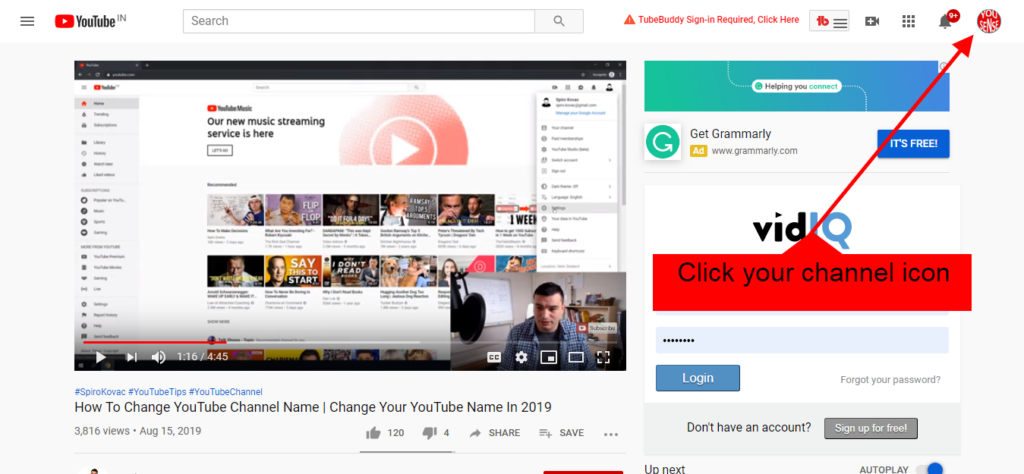Toggle closed captions CC
This screenshot has width=1024, height=474.
[x=494, y=357]
